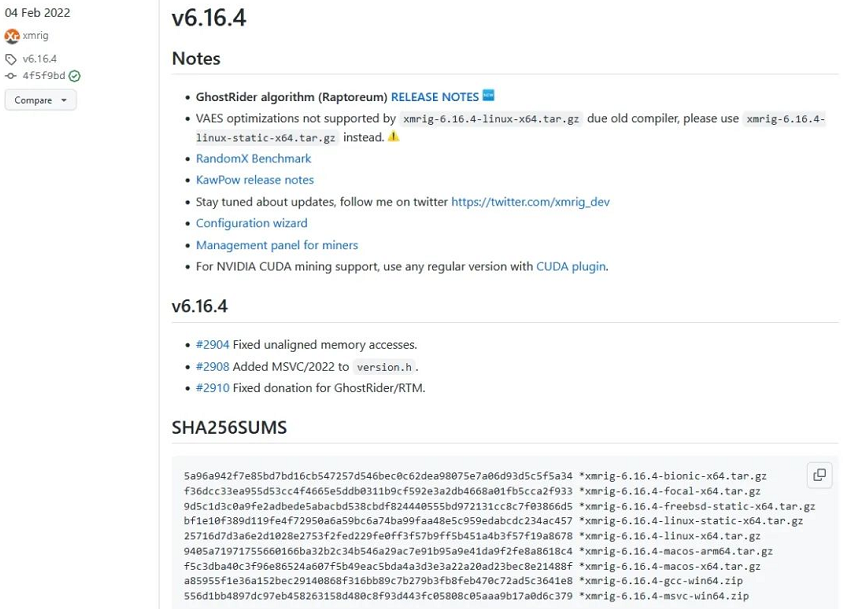The image size is (843, 609).
Task: Open commit 4f5f9bd
Action: pos(44,76)
